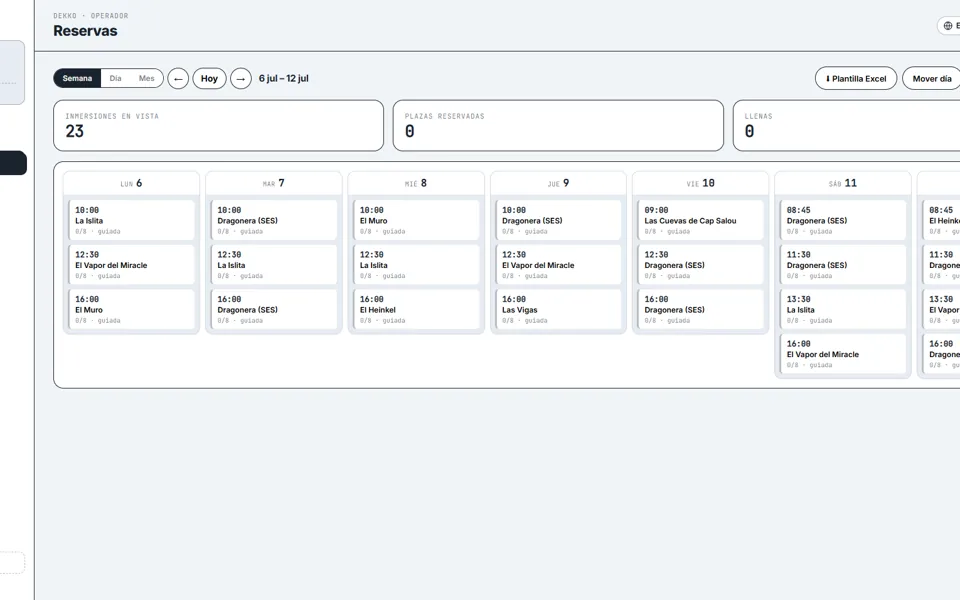
Task: Open Tuesday 10:00 Dragonera (SES) dive
Action: coord(274,220)
